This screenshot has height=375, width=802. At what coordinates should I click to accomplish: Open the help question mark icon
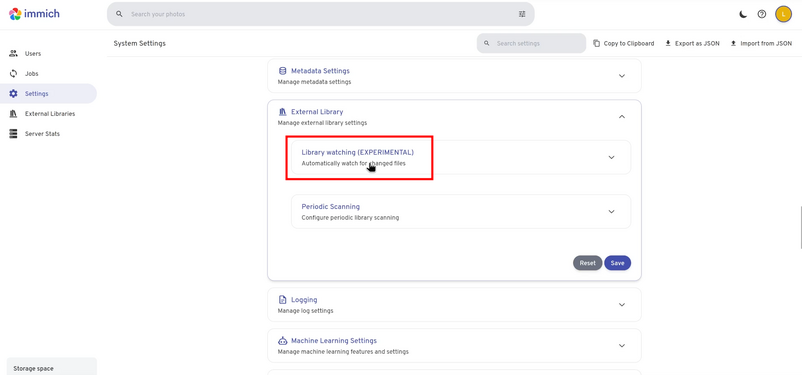pyautogui.click(x=762, y=14)
